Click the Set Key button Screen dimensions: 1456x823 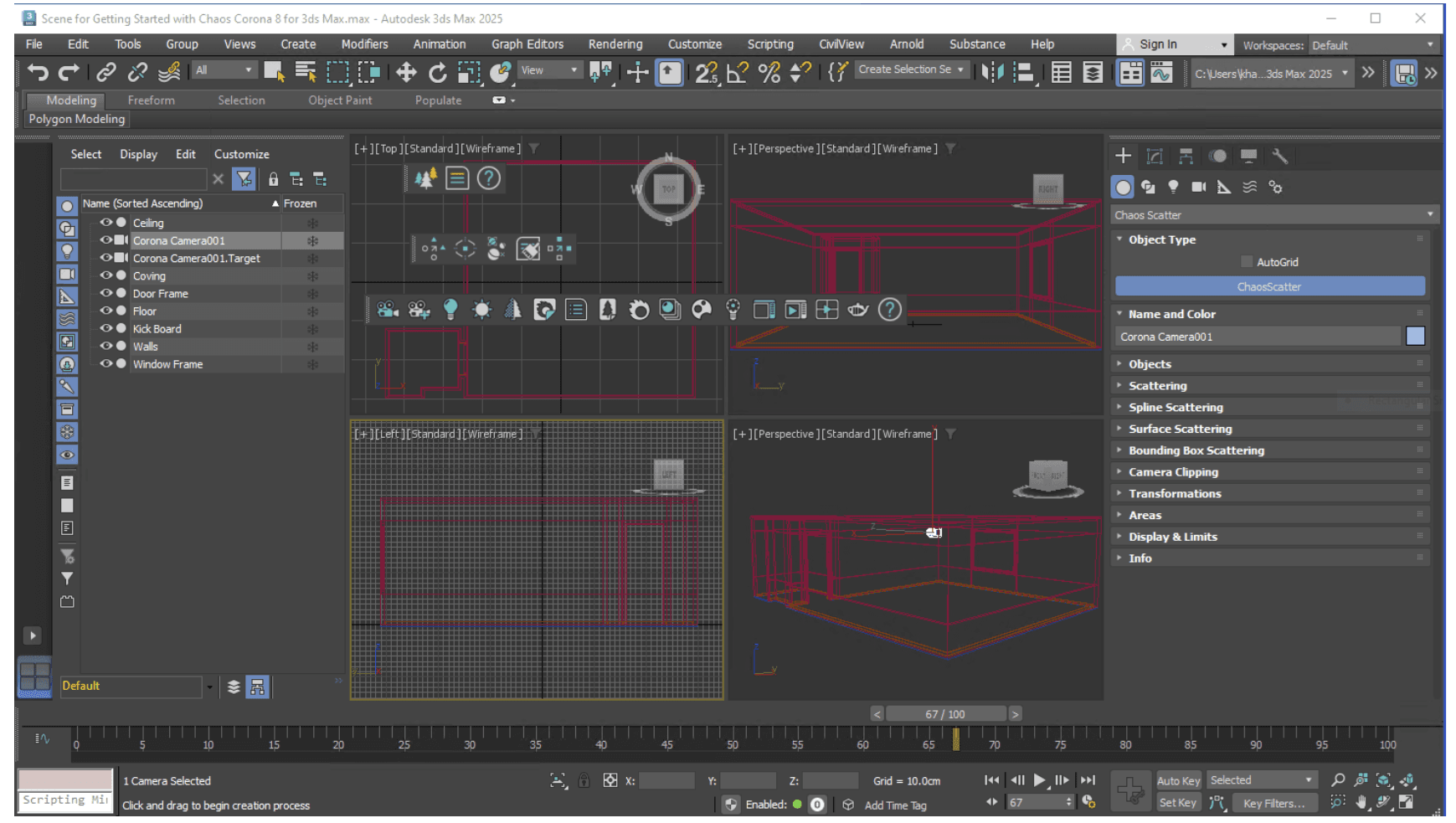coord(1178,803)
